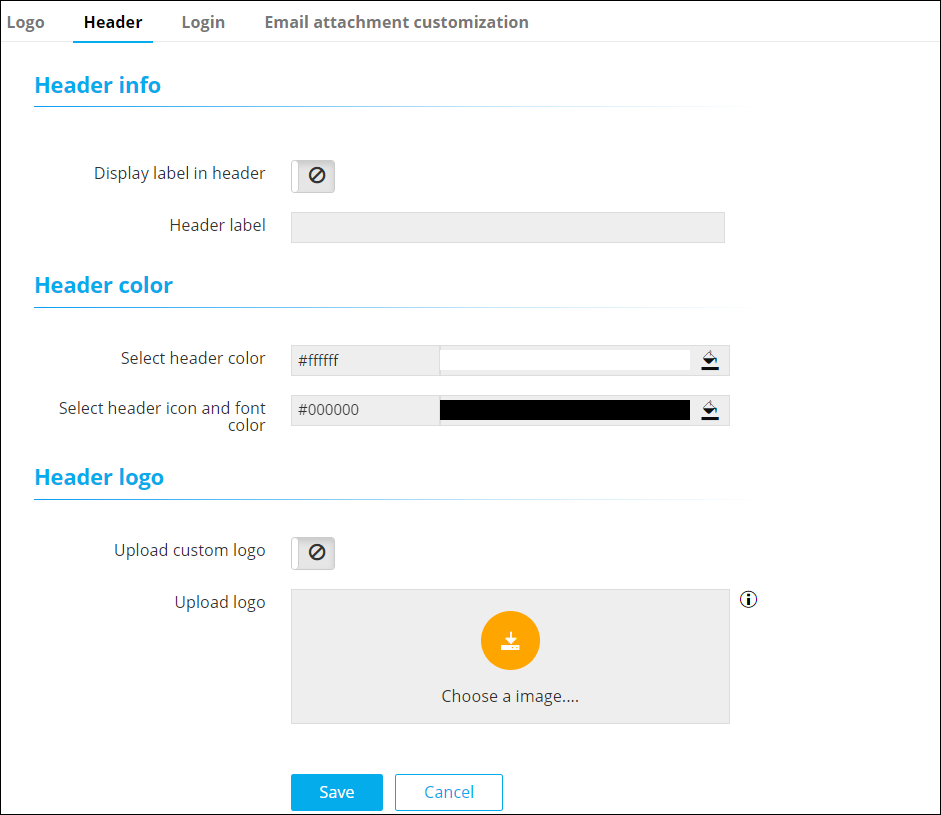Image resolution: width=941 pixels, height=815 pixels.
Task: Click the 'Select header color' label
Action: click(193, 358)
